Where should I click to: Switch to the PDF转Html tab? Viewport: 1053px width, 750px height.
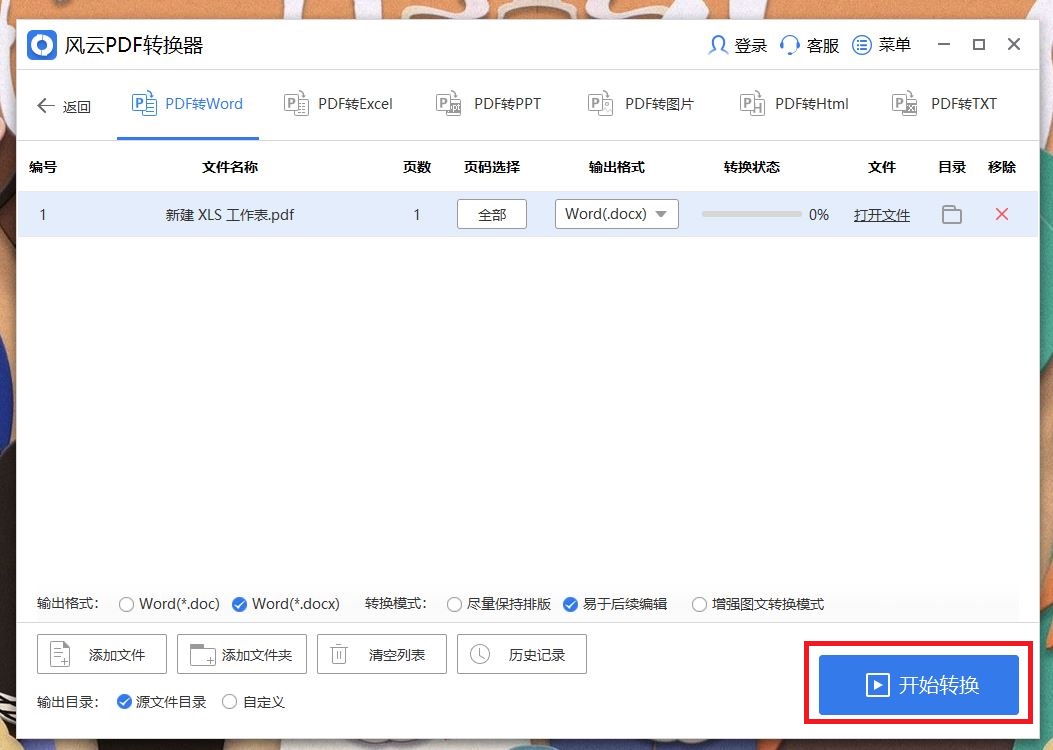[794, 104]
